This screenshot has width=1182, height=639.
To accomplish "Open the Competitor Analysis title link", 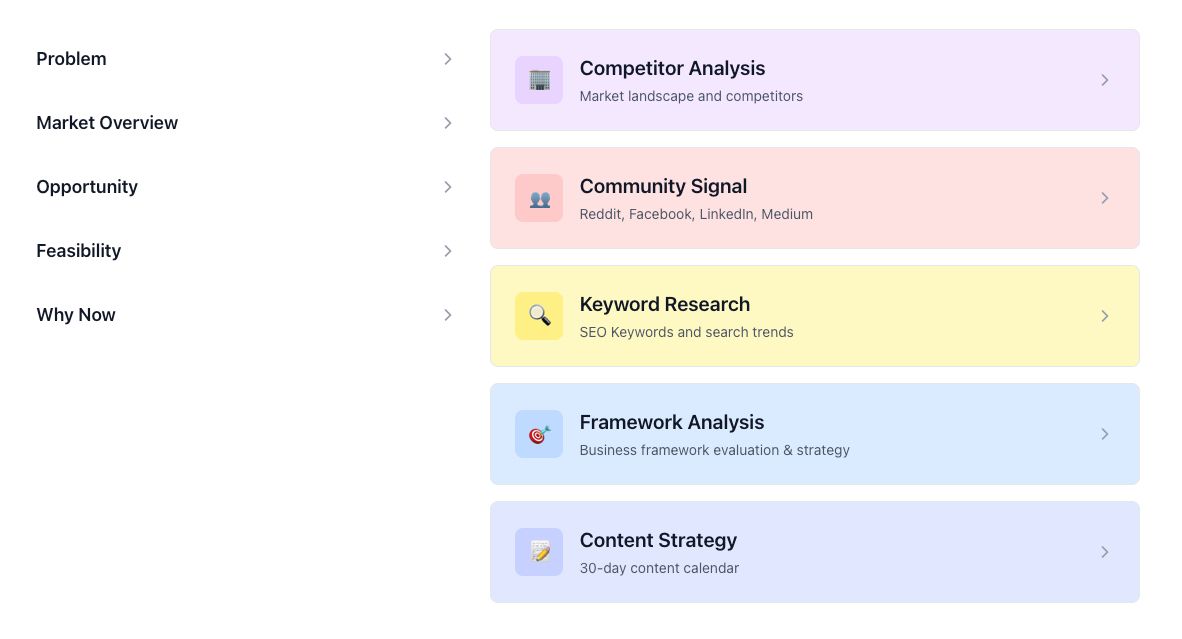I will point(672,69).
